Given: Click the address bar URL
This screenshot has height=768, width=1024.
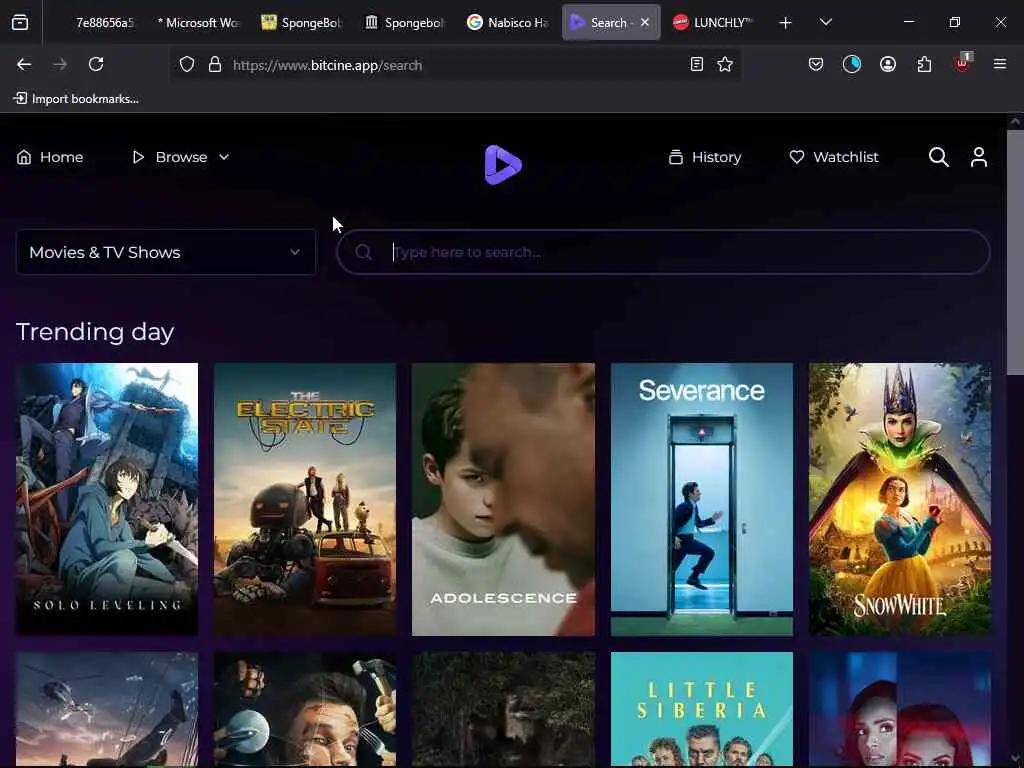Looking at the screenshot, I should point(327,65).
